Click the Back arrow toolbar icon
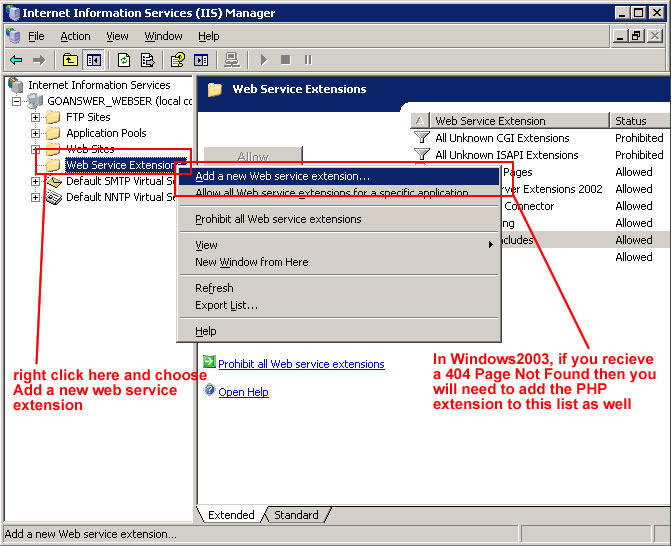The image size is (671, 546). [16, 60]
